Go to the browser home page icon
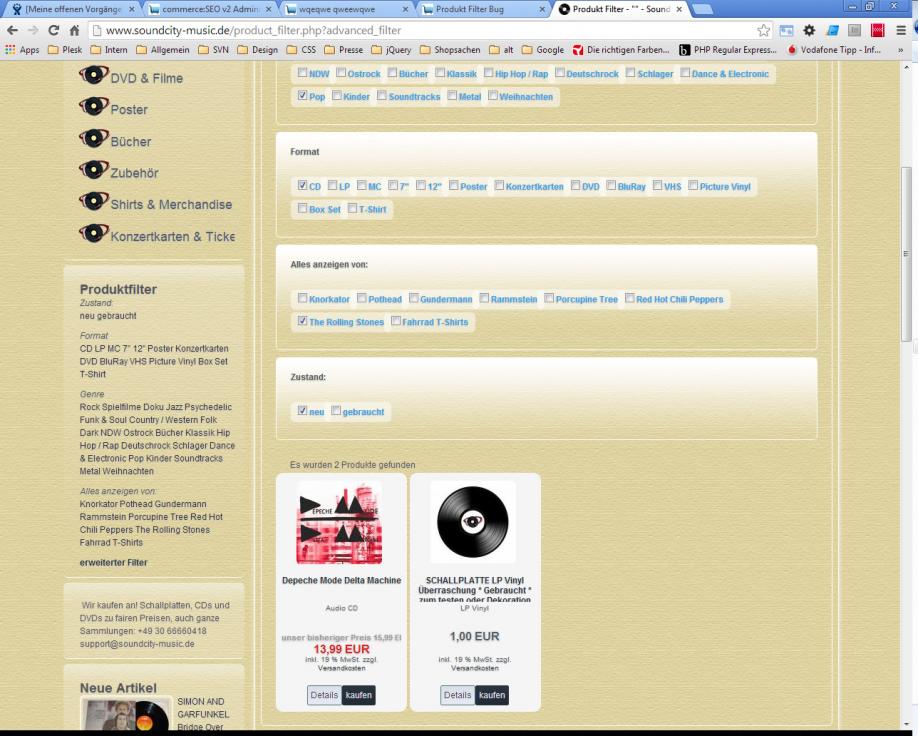This screenshot has height=736, width=918. tap(75, 31)
